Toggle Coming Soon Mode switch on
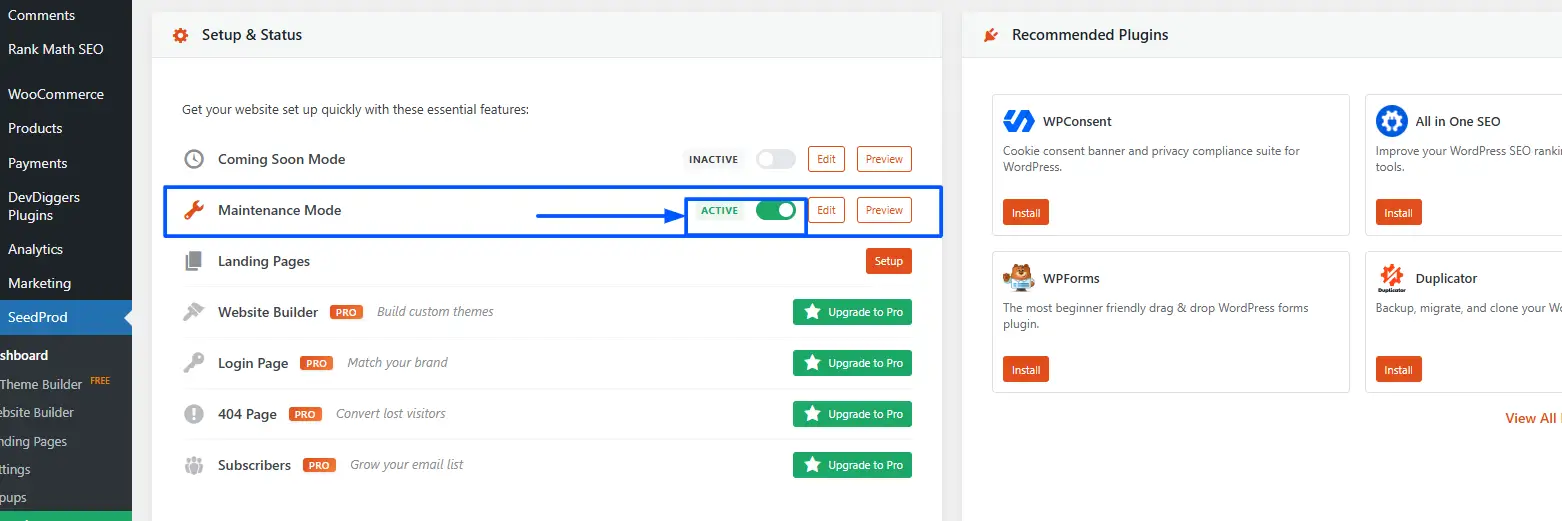1562x521 pixels. coord(775,159)
